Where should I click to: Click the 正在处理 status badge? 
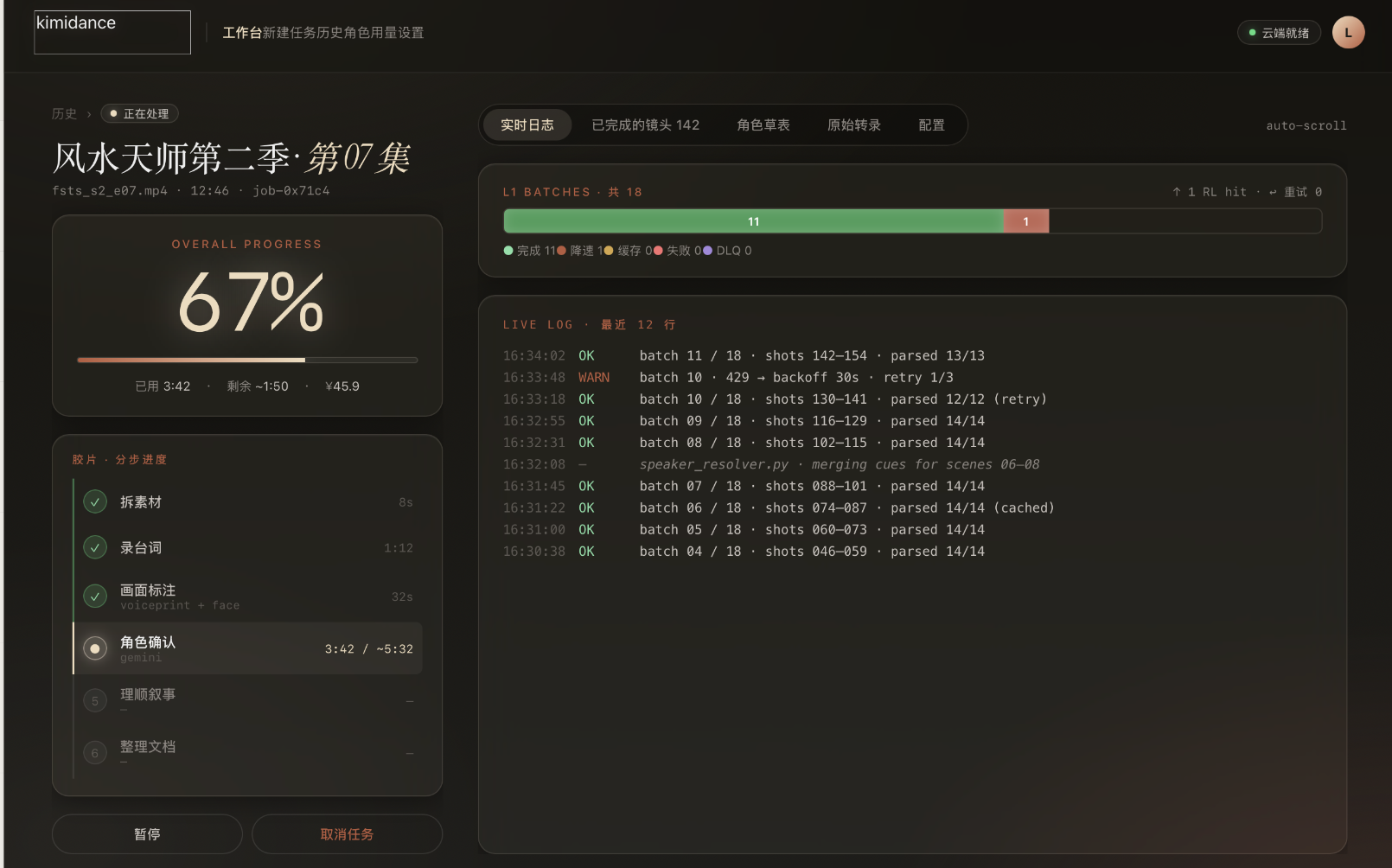[139, 114]
